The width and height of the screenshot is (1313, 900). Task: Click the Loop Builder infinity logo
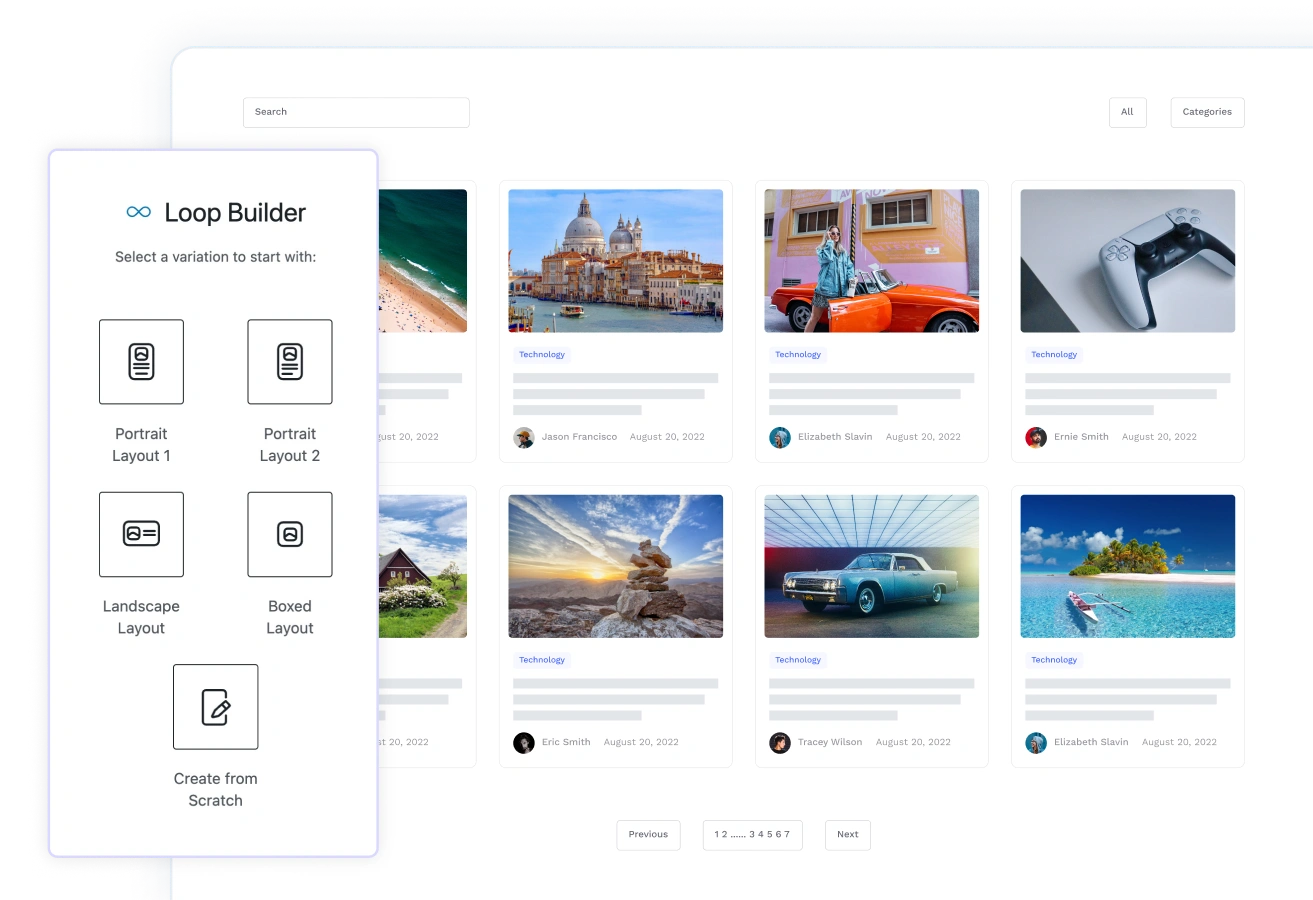click(x=139, y=212)
